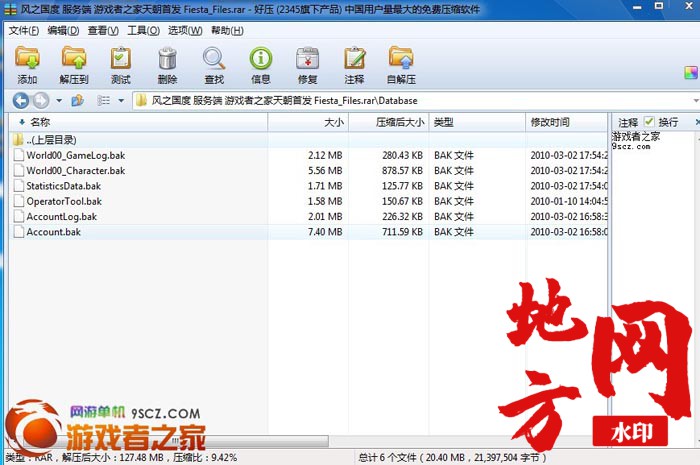Select the StatisticsData.bak file
700x465 pixels.
point(63,186)
